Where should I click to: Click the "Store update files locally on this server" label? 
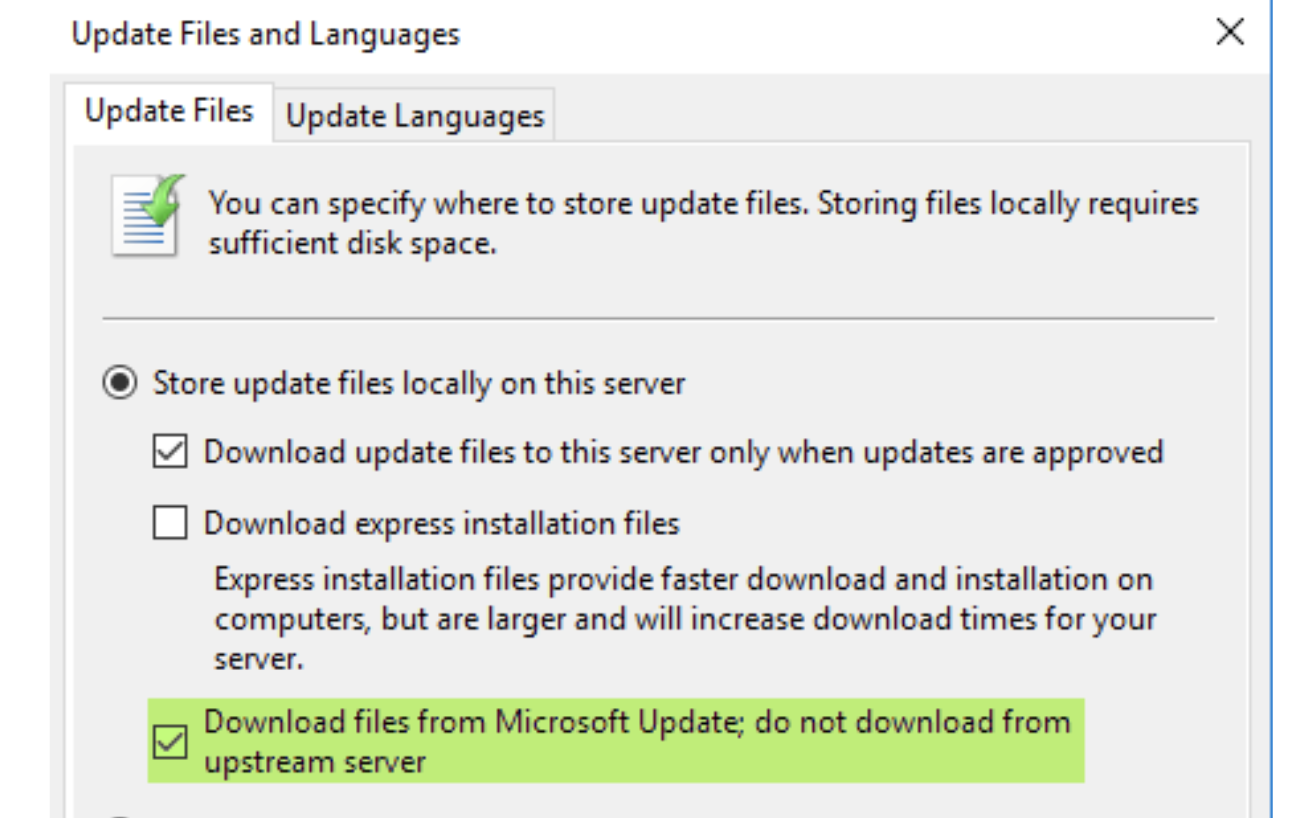(418, 384)
